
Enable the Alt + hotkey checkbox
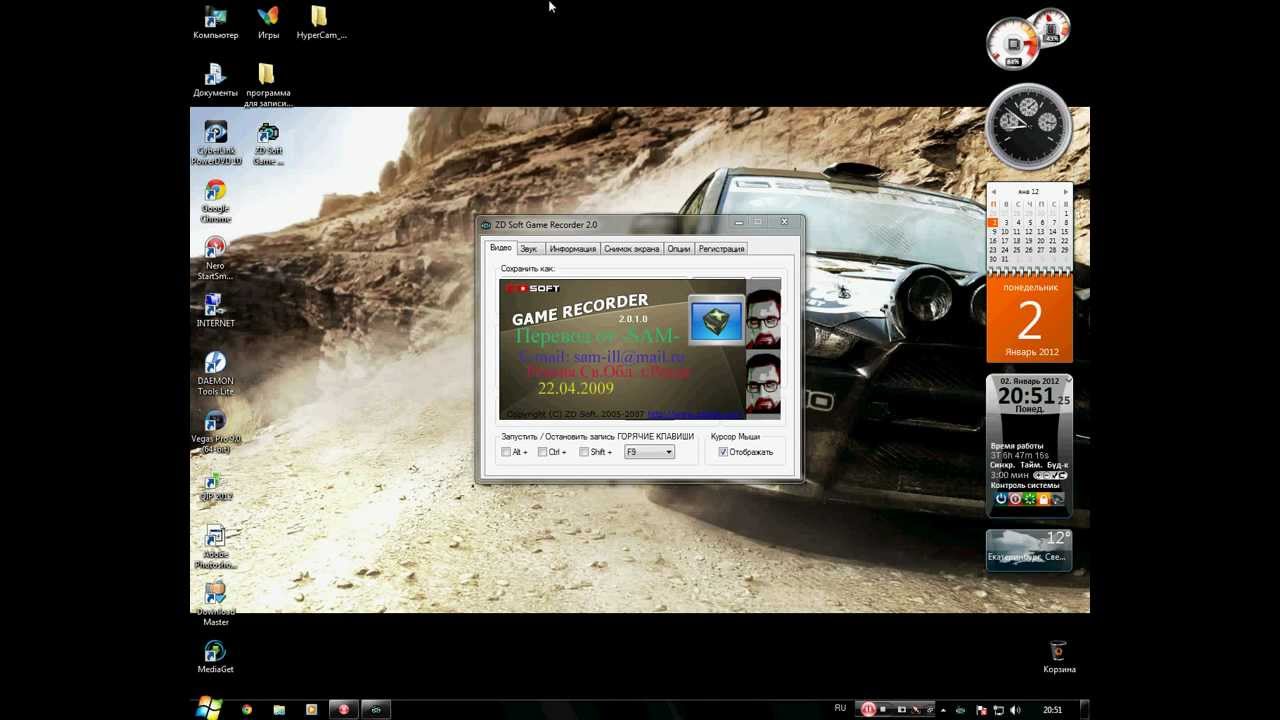[506, 452]
